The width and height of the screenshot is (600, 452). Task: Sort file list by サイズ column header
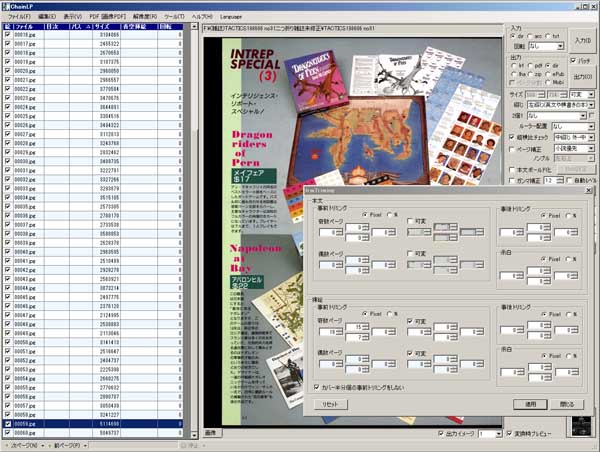click(106, 27)
